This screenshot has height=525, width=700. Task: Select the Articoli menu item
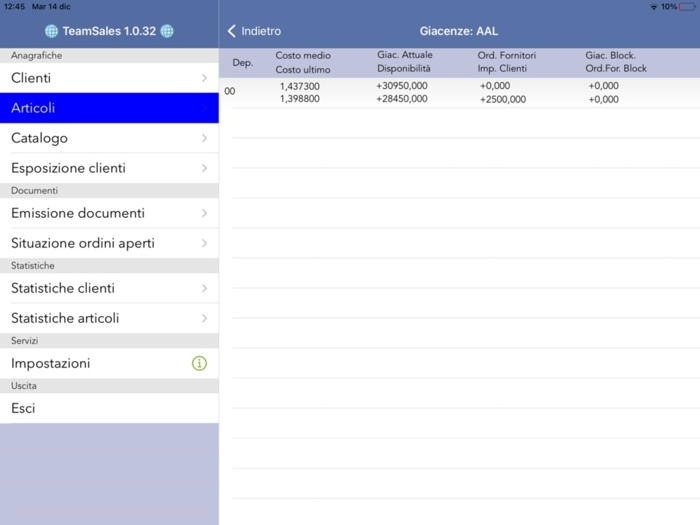(109, 108)
